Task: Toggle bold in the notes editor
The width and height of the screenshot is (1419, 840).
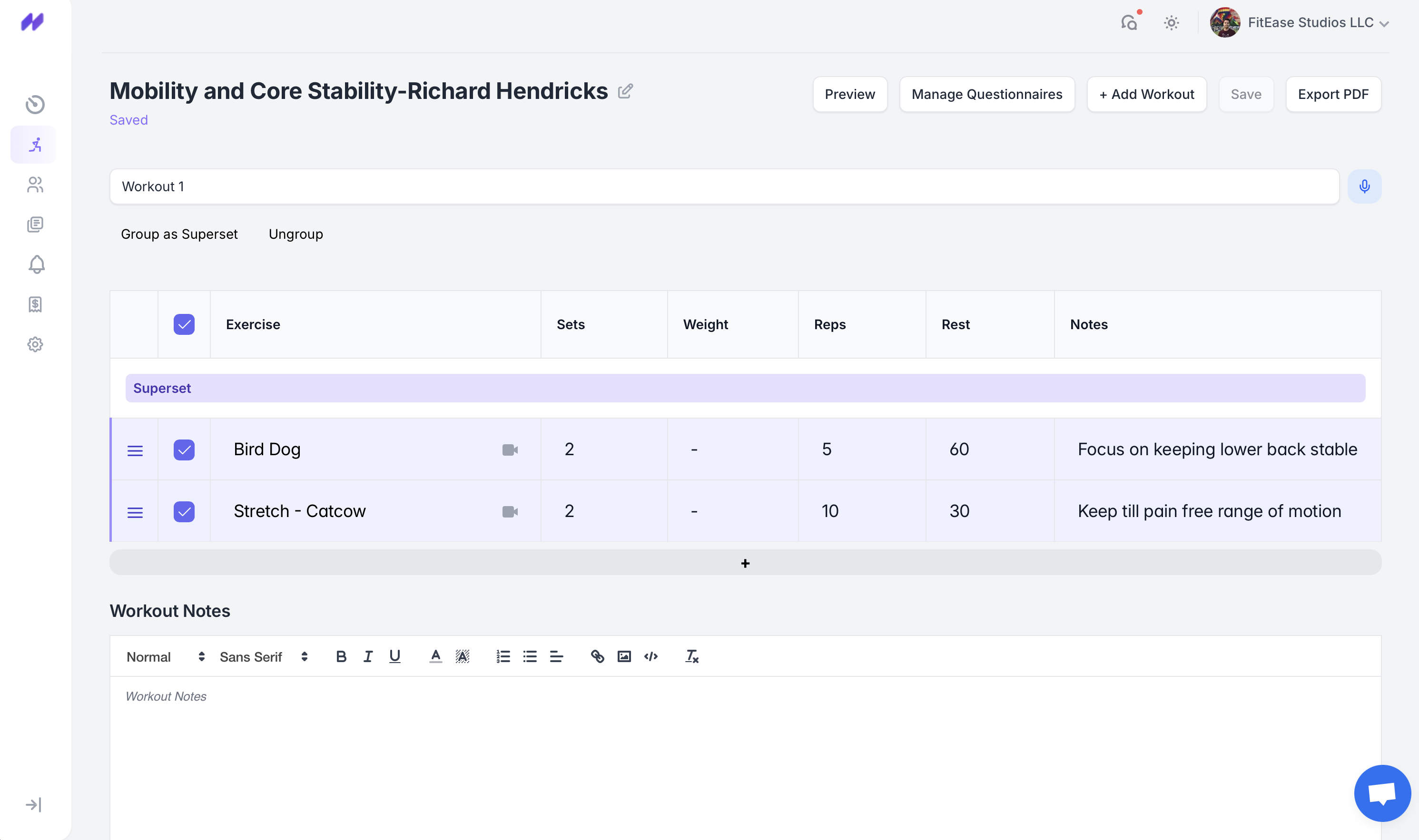Action: point(341,656)
